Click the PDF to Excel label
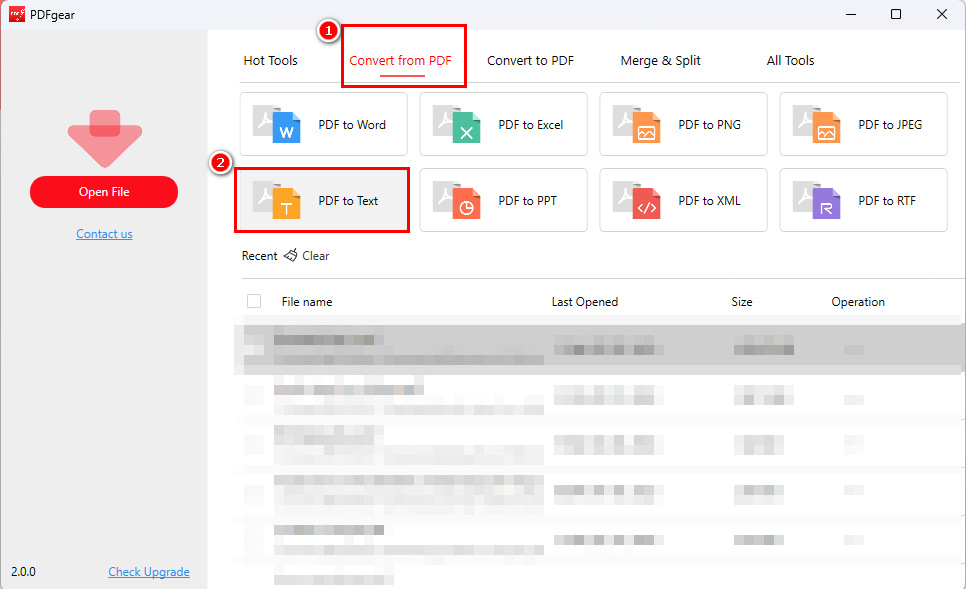 530,124
